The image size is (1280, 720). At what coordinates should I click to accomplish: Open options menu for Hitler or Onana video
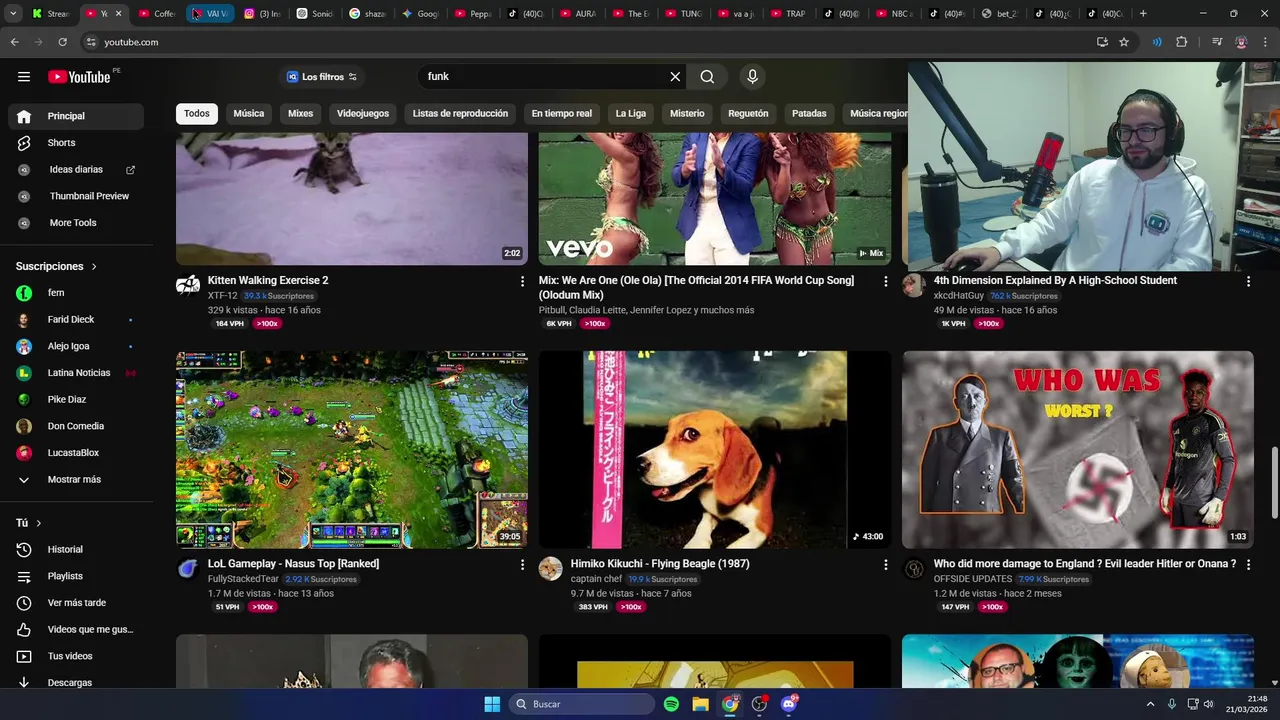tap(1248, 565)
